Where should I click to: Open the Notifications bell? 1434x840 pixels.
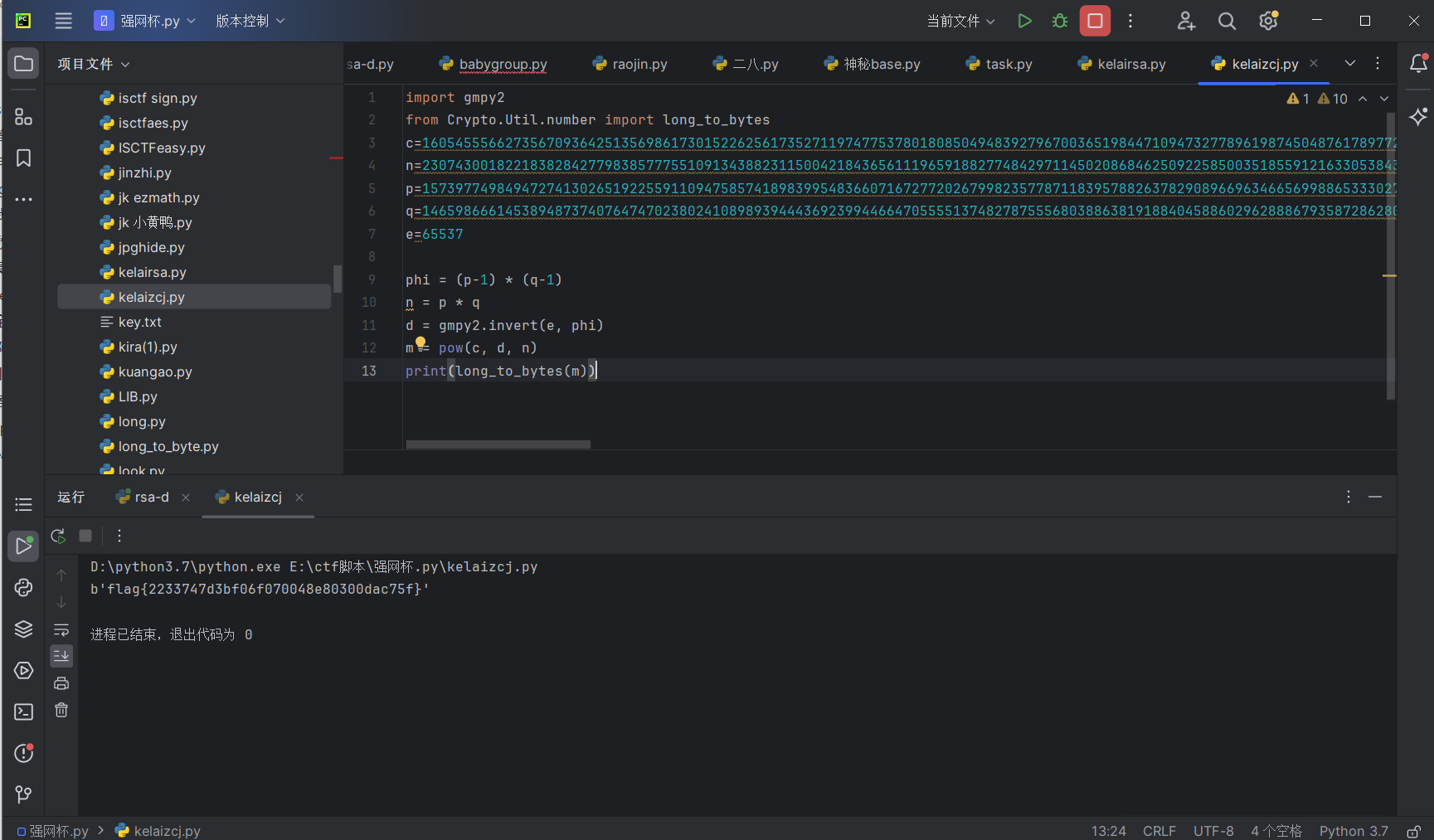(x=1418, y=63)
